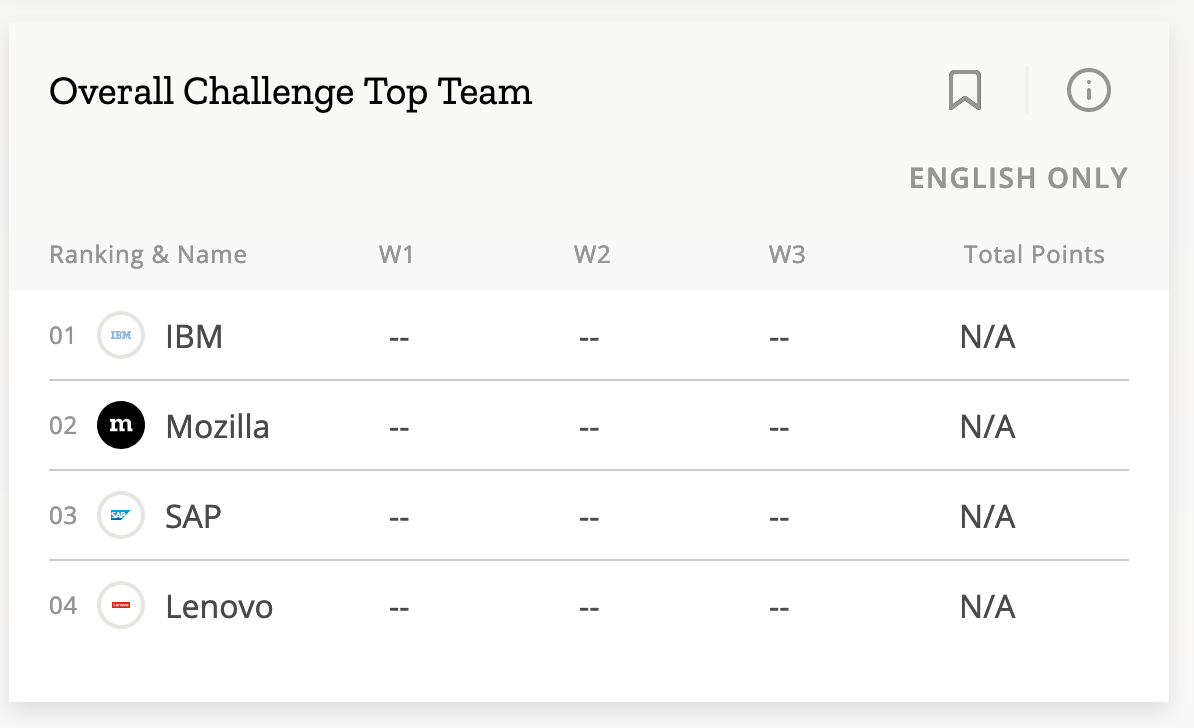Click the Lenovo team name
This screenshot has width=1194, height=728.
(219, 605)
